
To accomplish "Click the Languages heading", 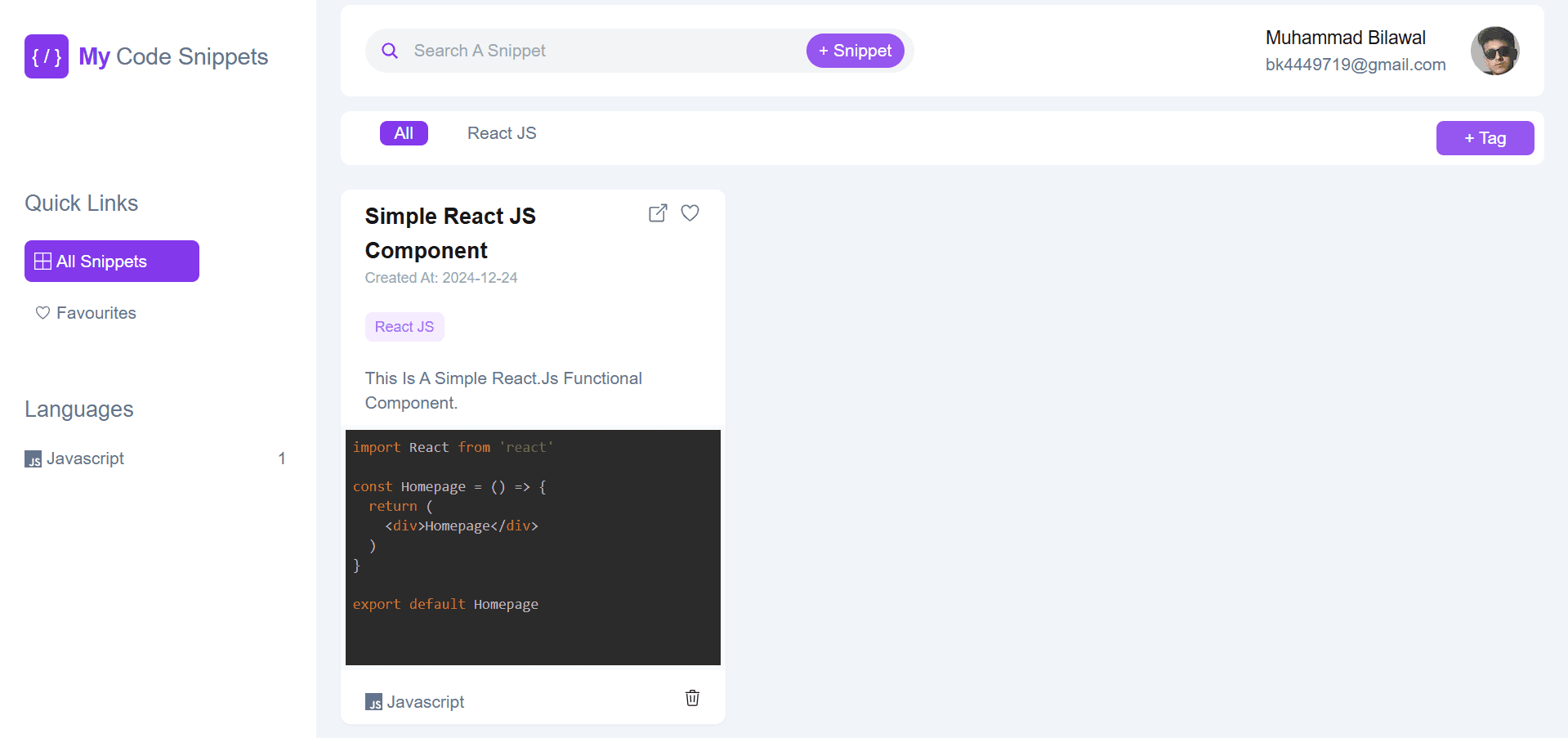I will point(78,409).
